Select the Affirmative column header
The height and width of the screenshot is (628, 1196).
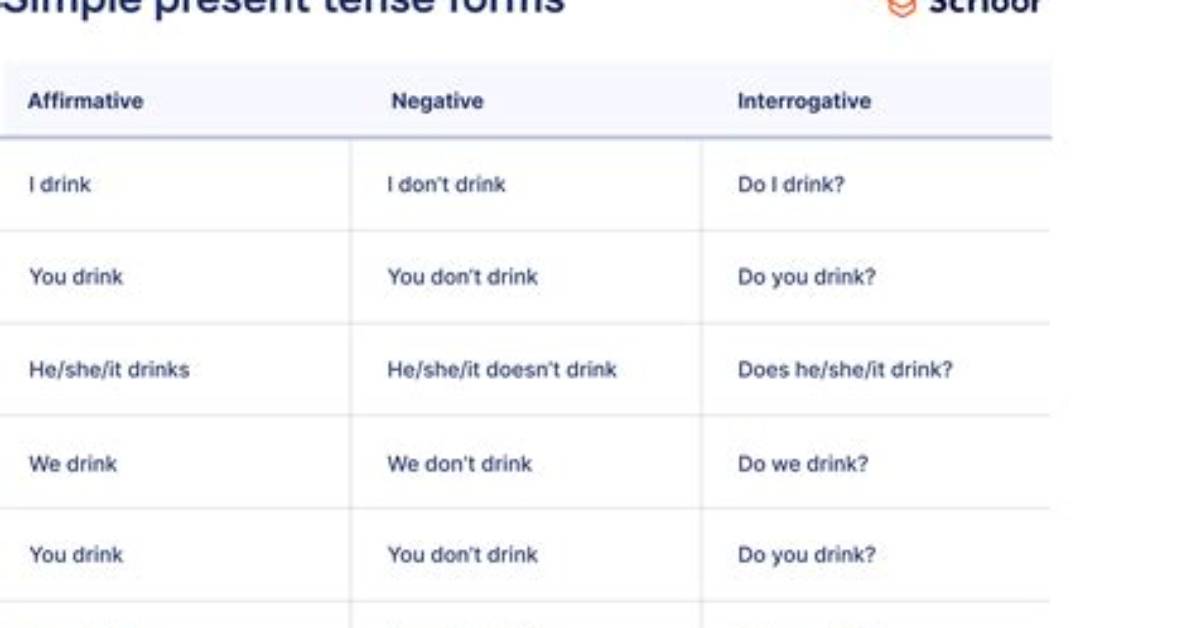[85, 101]
